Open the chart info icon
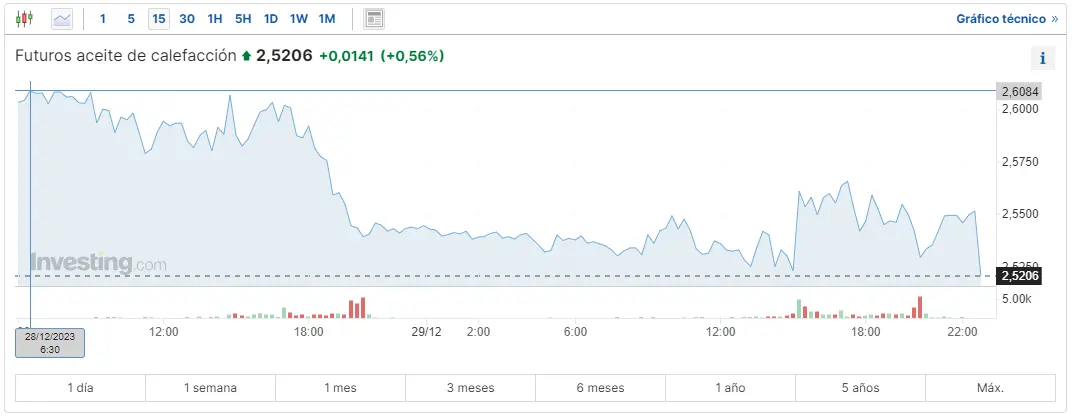The image size is (1072, 420). click(x=1042, y=58)
